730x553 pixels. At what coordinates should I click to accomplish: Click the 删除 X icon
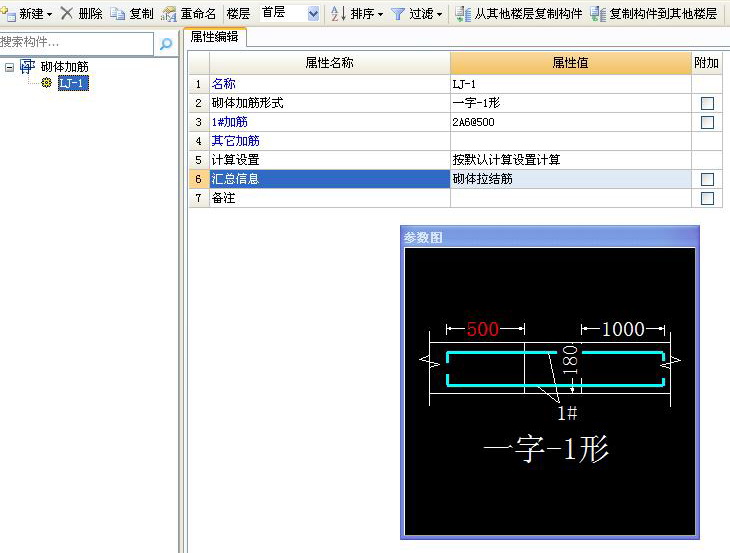67,13
